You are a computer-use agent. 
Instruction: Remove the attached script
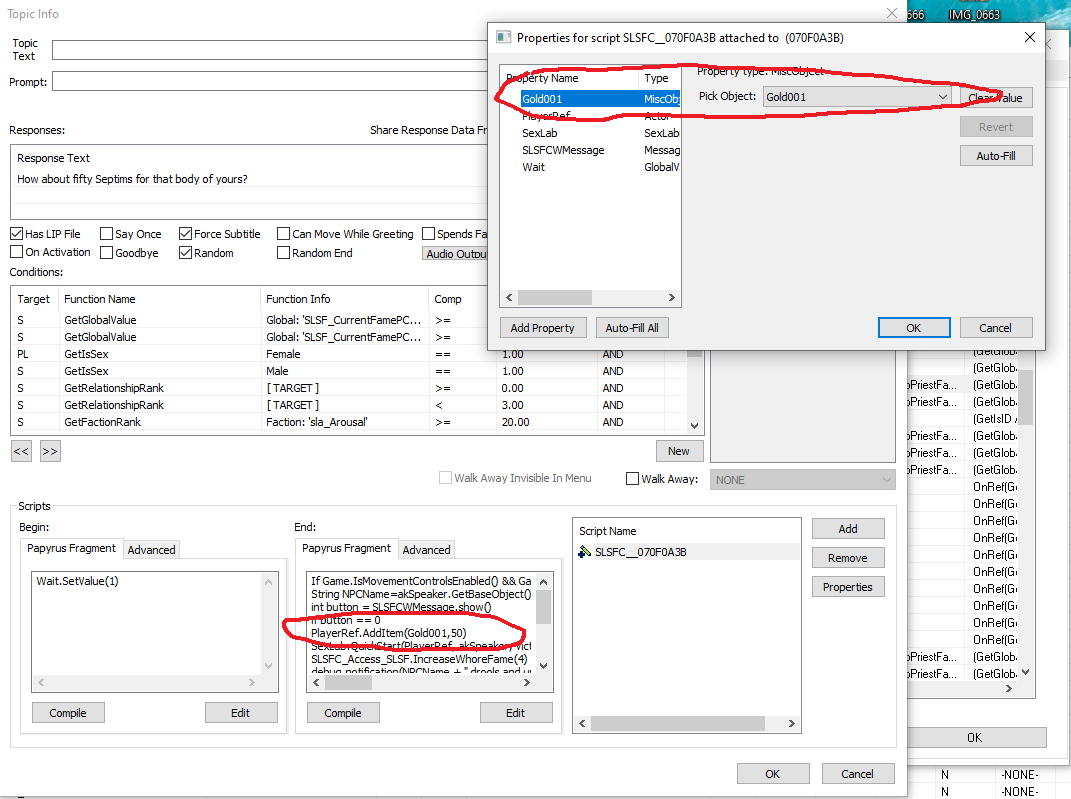click(847, 557)
